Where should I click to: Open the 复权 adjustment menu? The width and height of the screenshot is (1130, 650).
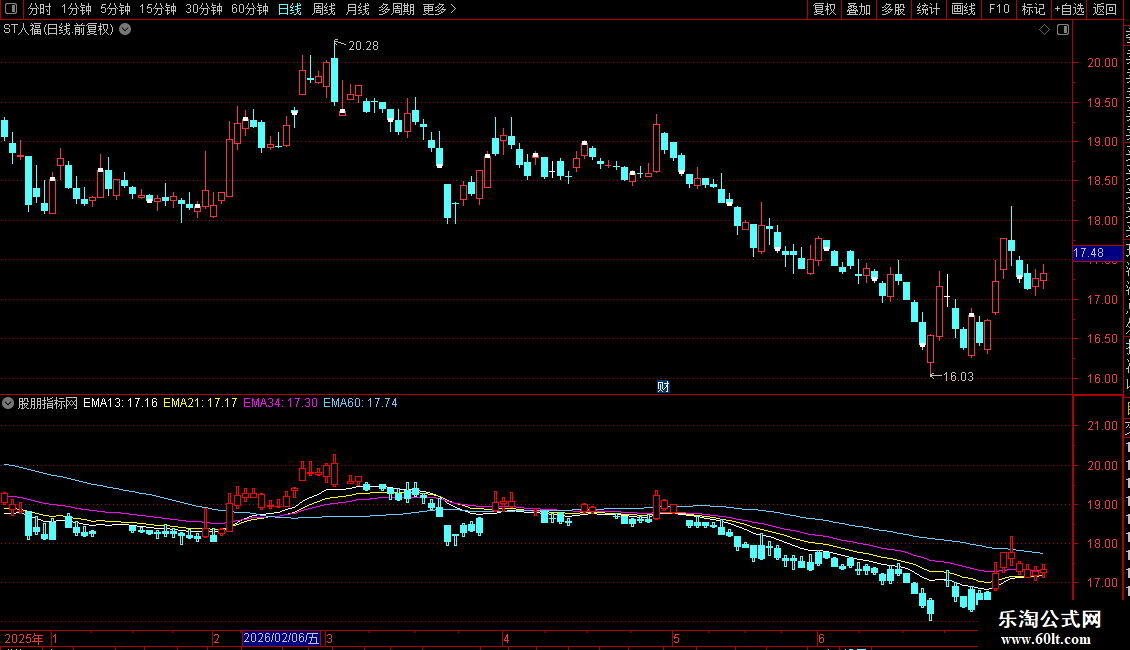pyautogui.click(x=824, y=9)
